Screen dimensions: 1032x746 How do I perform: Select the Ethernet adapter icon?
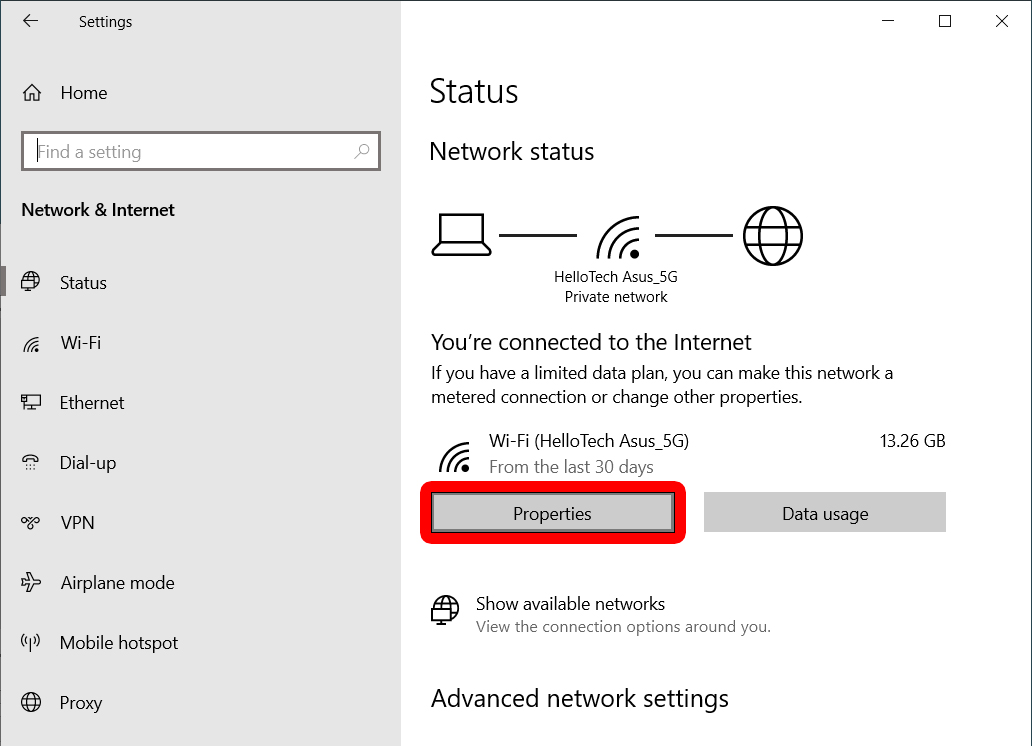(33, 402)
